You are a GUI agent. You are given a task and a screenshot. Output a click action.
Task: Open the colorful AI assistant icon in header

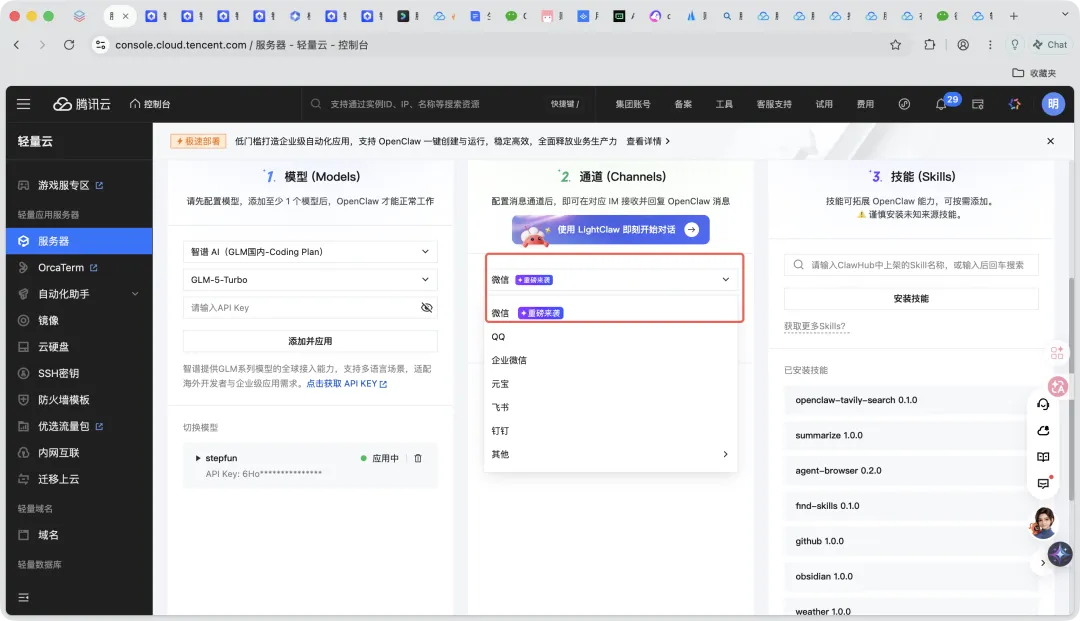click(1015, 104)
